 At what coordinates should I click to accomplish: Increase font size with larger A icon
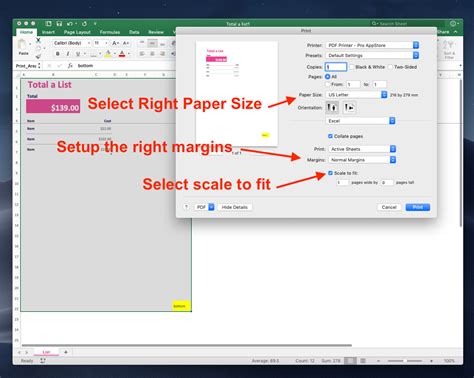coord(115,43)
